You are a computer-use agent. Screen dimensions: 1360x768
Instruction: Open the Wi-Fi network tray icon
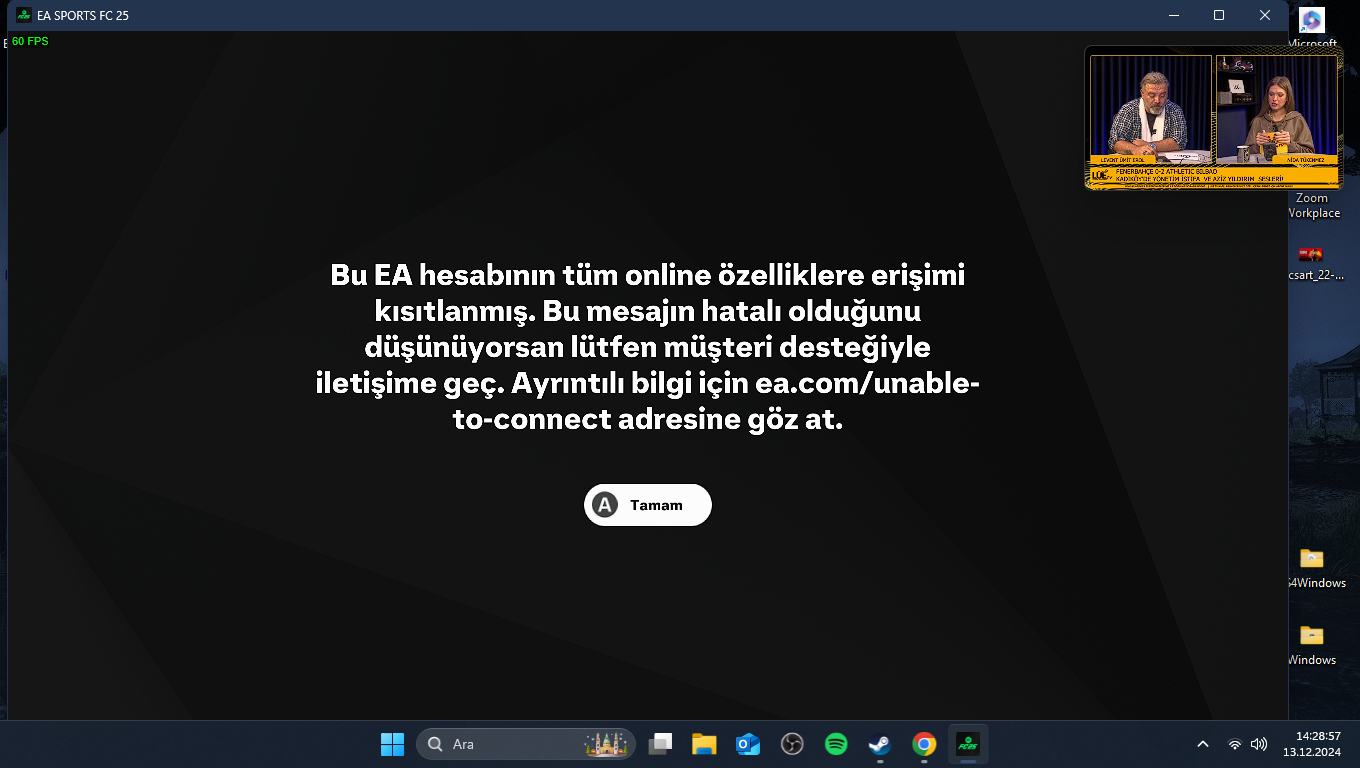pyautogui.click(x=1235, y=744)
